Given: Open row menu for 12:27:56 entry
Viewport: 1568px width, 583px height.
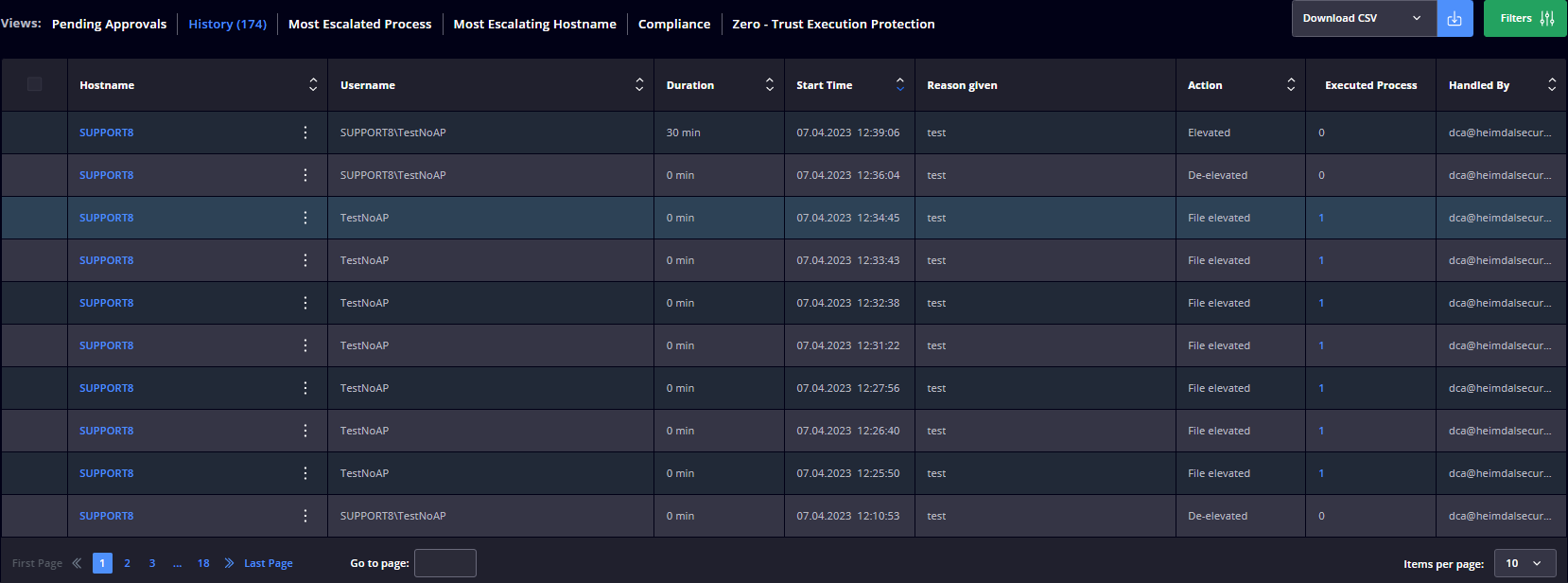Looking at the screenshot, I should coord(305,388).
